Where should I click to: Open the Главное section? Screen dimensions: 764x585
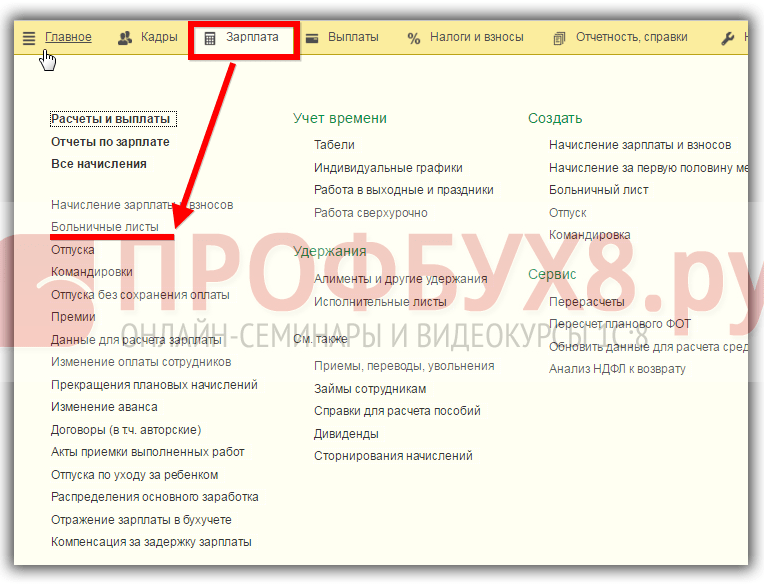click(68, 37)
